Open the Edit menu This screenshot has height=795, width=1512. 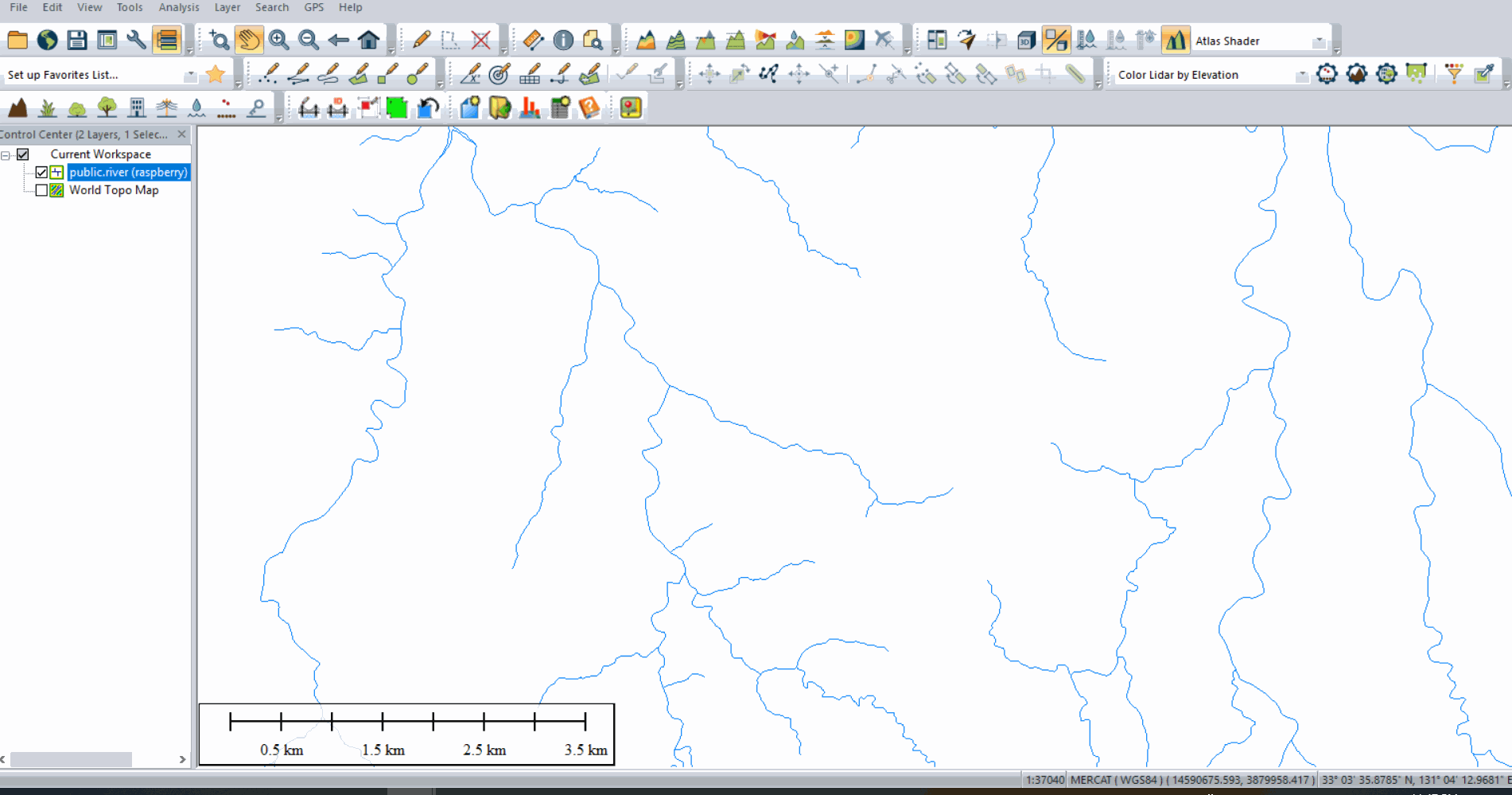pyautogui.click(x=52, y=7)
